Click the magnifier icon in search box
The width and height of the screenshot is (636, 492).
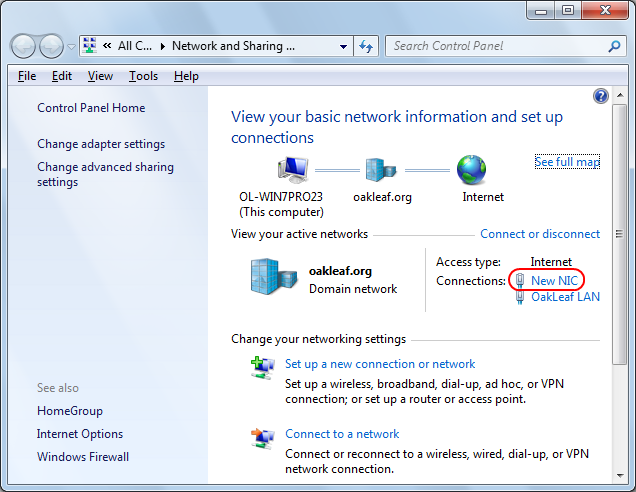click(615, 46)
